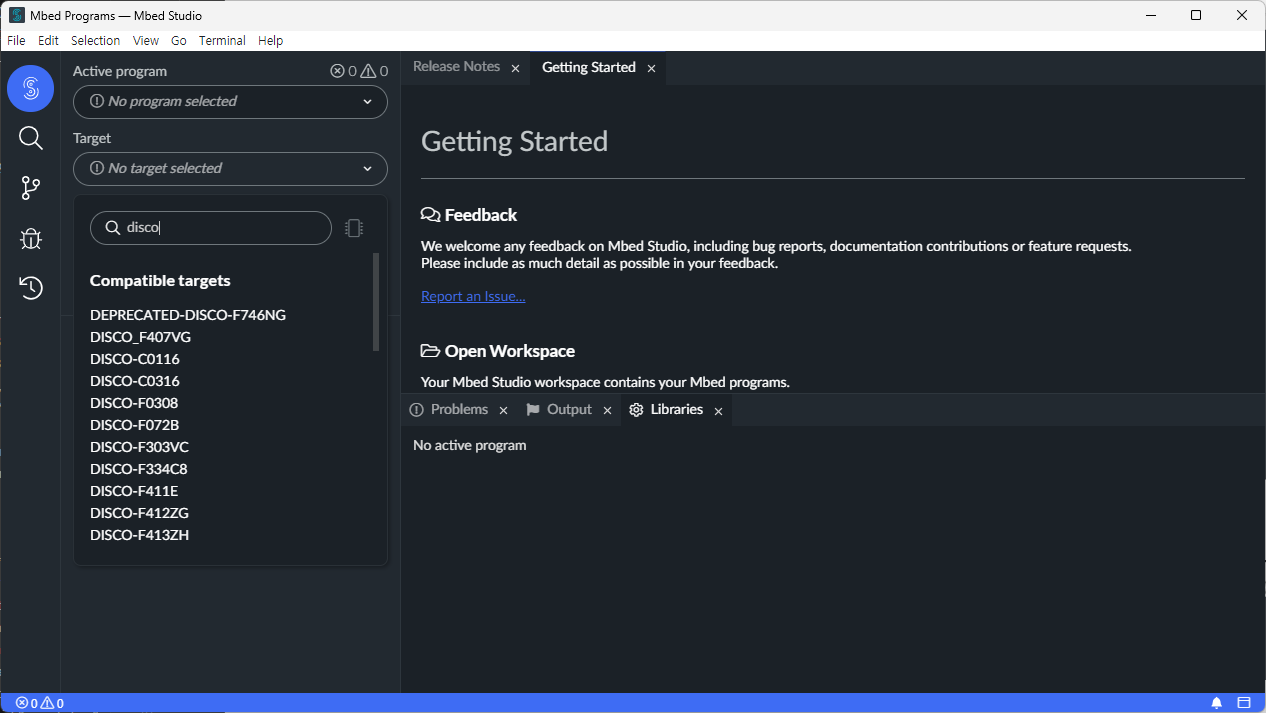This screenshot has width=1266, height=713.
Task: Click the target search field containing disco
Action: coord(211,228)
